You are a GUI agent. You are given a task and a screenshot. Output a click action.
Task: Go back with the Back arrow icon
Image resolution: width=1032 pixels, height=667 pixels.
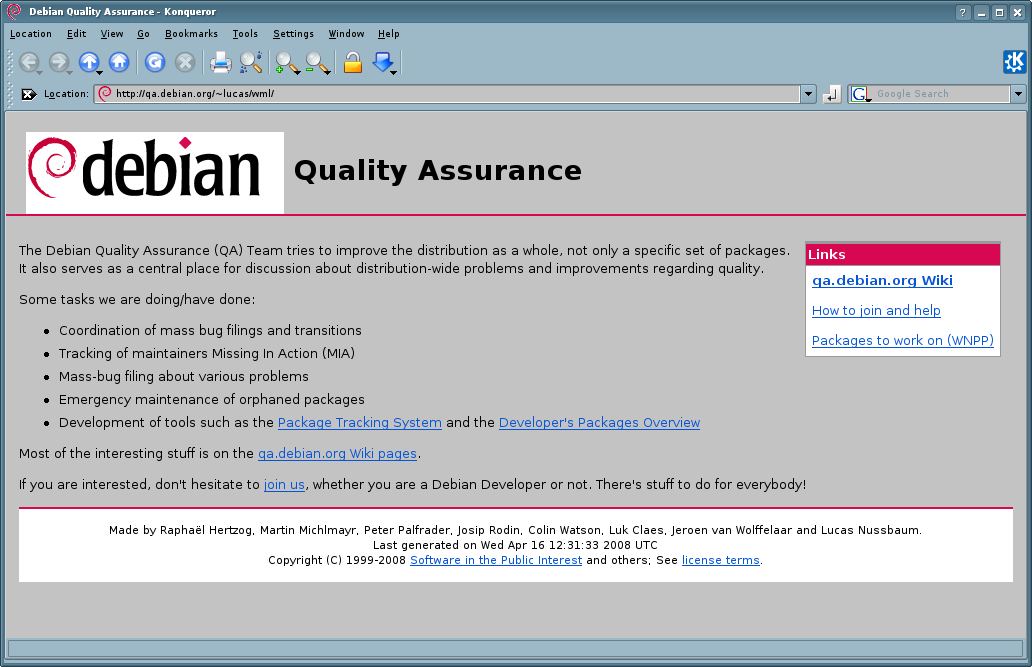tap(29, 62)
